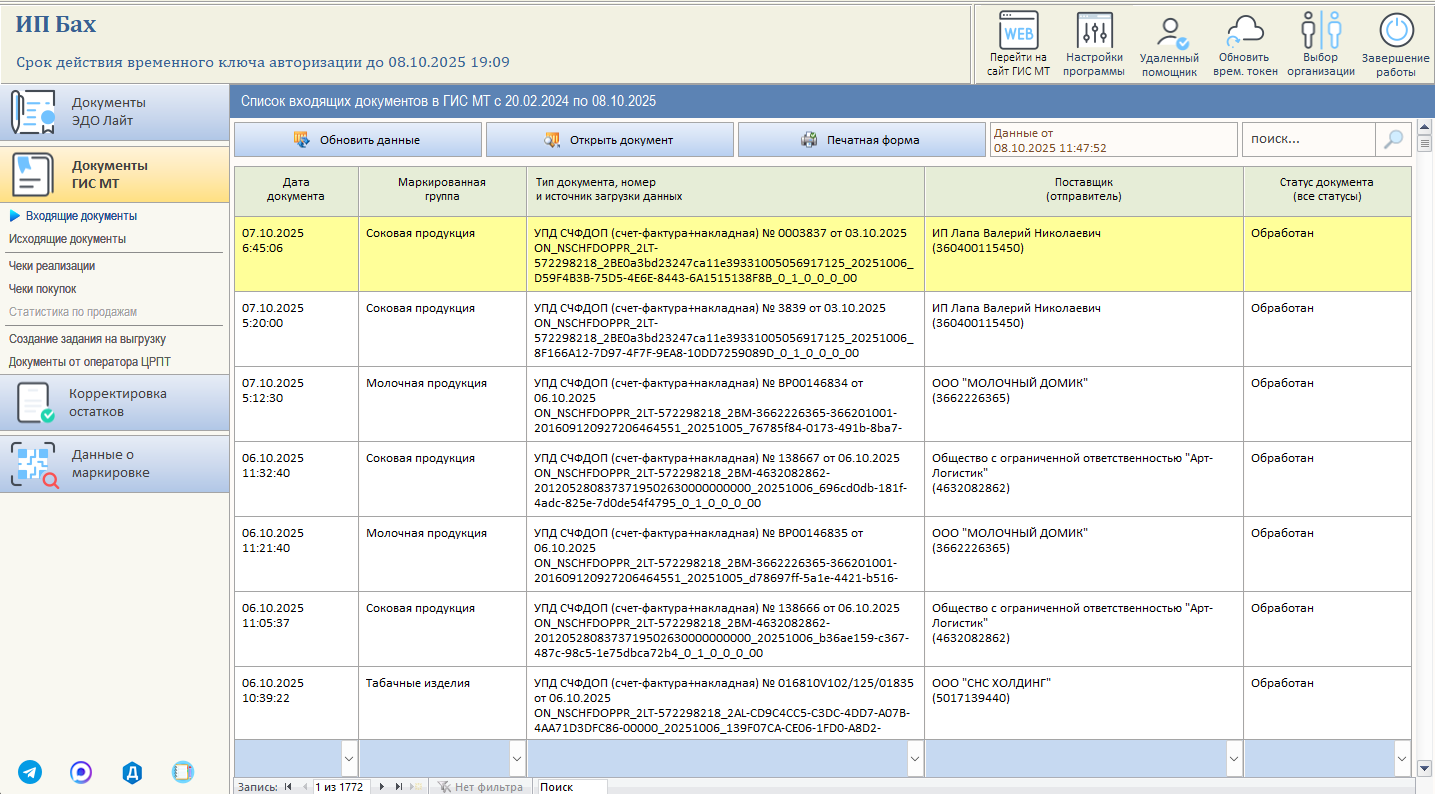The image size is (1435, 794).
Task: Go to next record in the navigator
Action: pyautogui.click(x=382, y=787)
